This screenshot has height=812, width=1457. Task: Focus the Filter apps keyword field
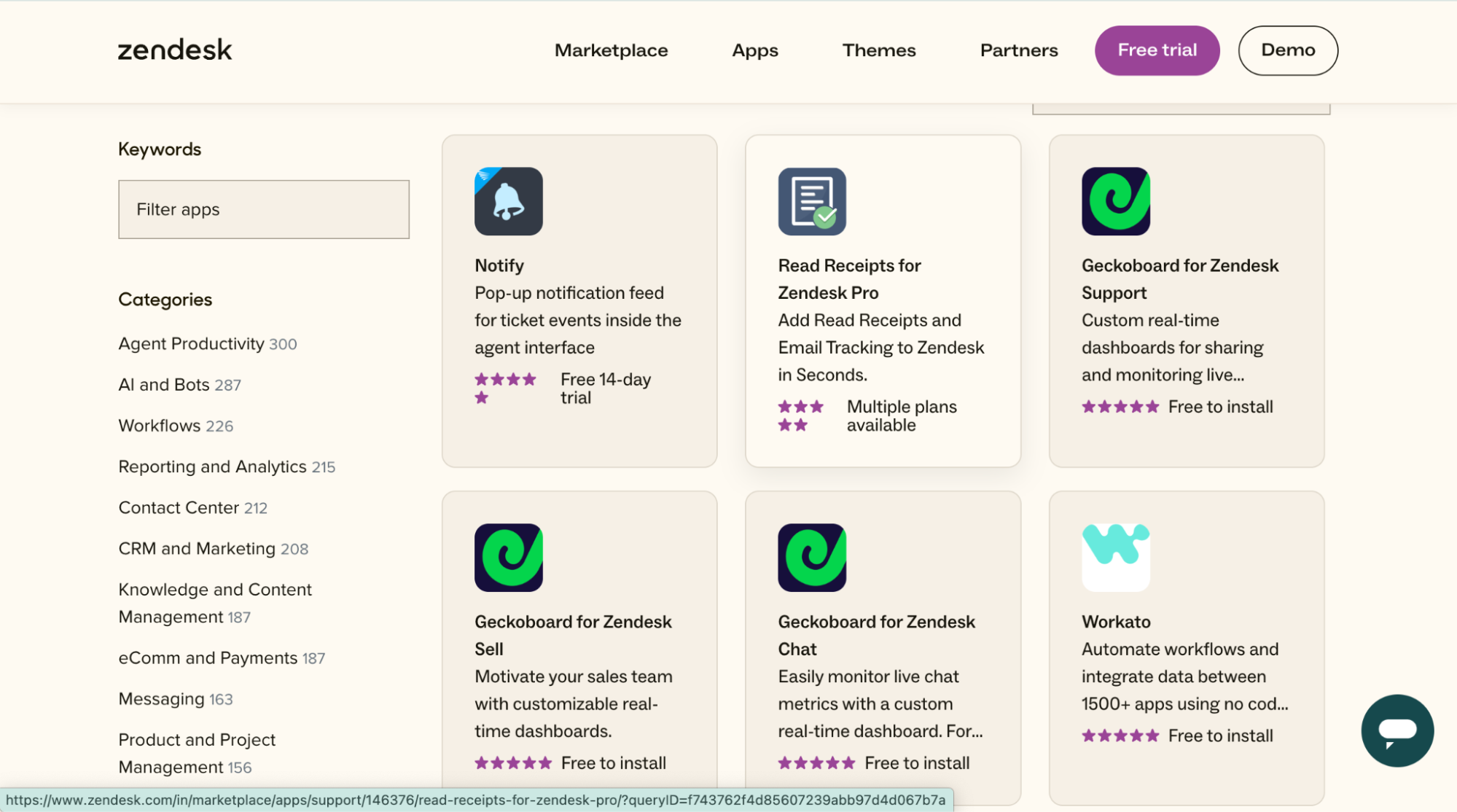(264, 209)
